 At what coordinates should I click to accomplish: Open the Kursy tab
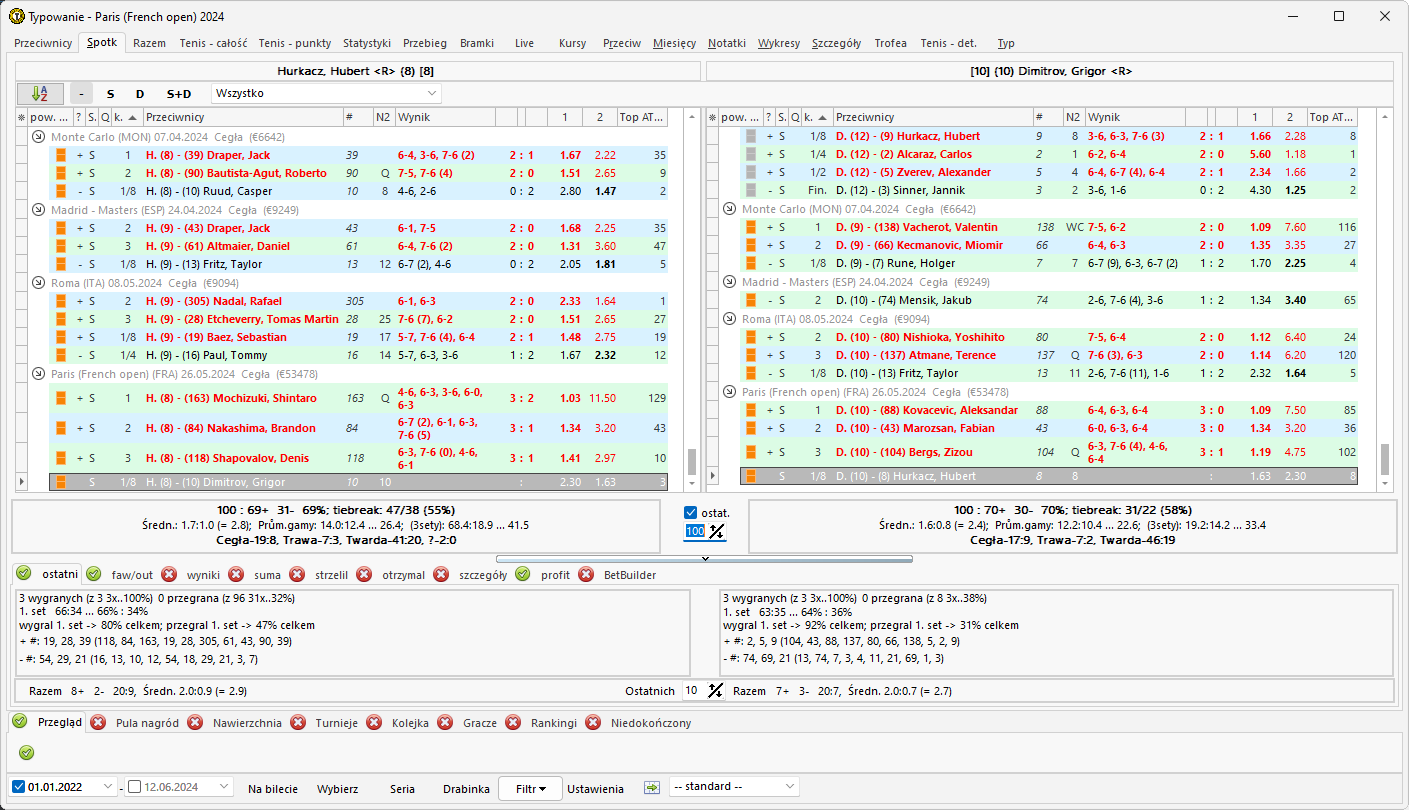pos(572,43)
